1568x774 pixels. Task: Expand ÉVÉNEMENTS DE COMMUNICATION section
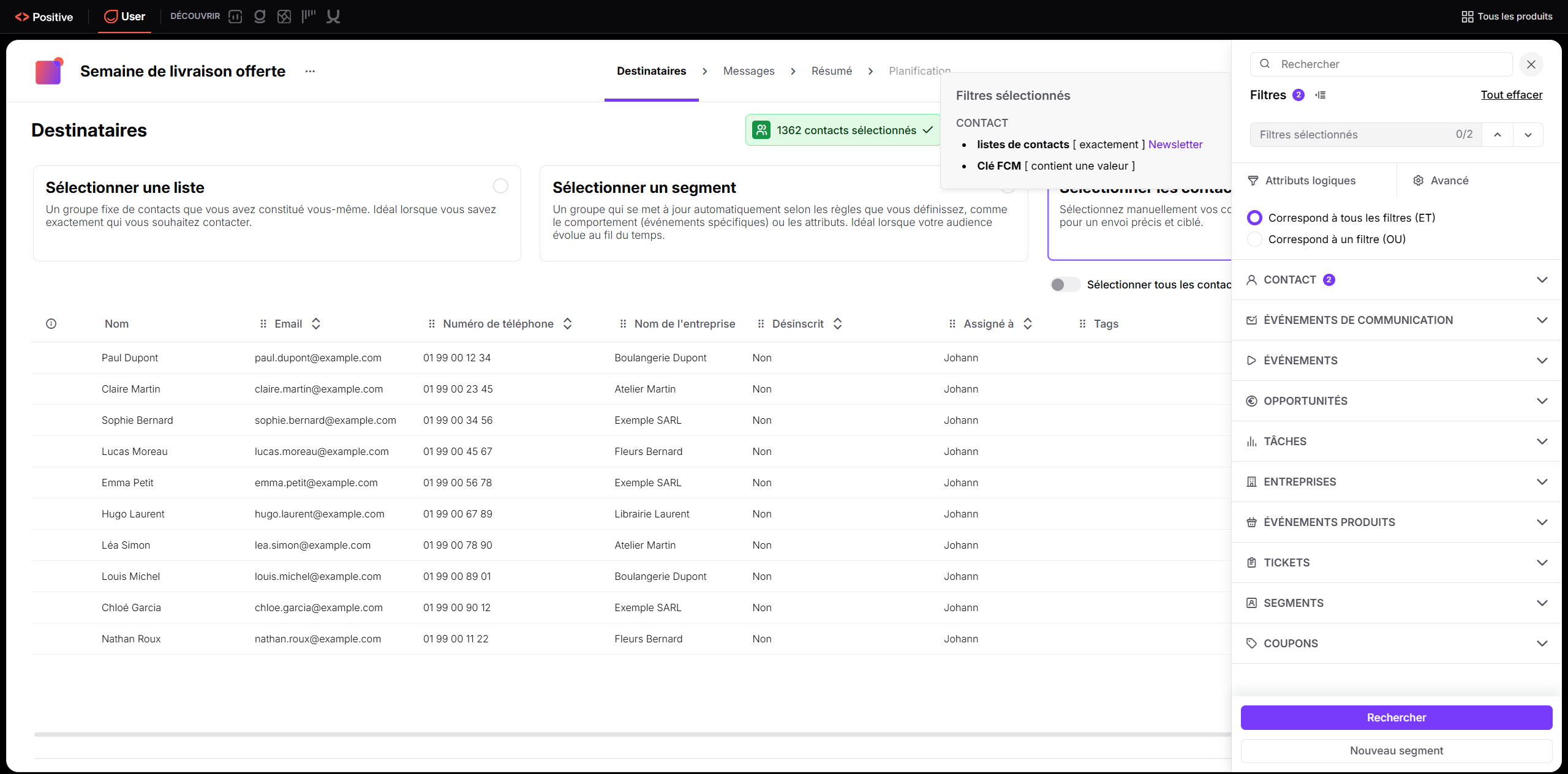click(1396, 320)
